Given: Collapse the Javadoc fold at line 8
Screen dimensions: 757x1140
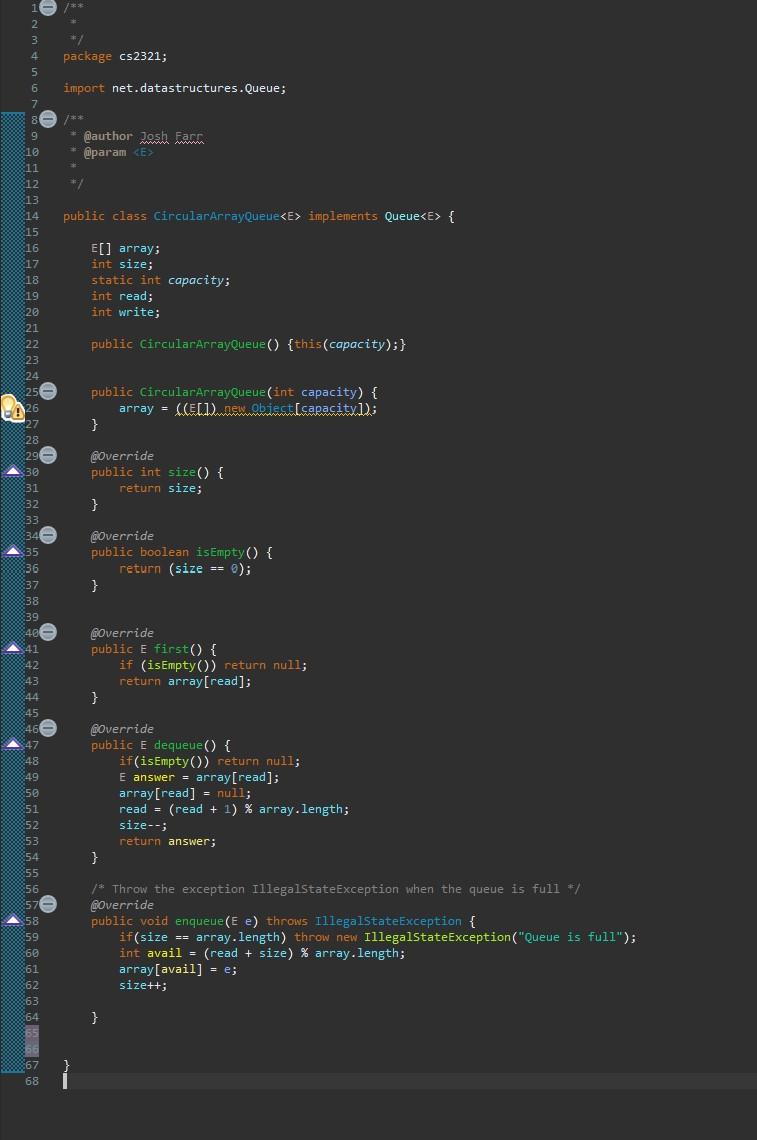Looking at the screenshot, I should click(x=48, y=119).
